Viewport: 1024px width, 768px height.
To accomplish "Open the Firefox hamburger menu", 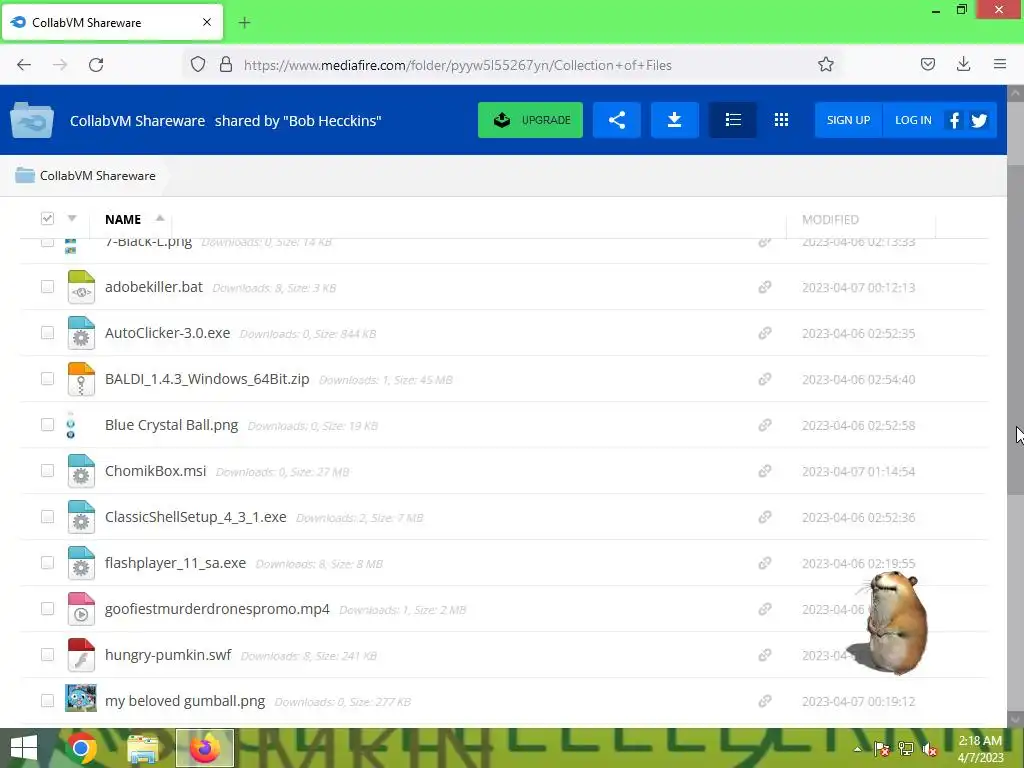I will 999,65.
